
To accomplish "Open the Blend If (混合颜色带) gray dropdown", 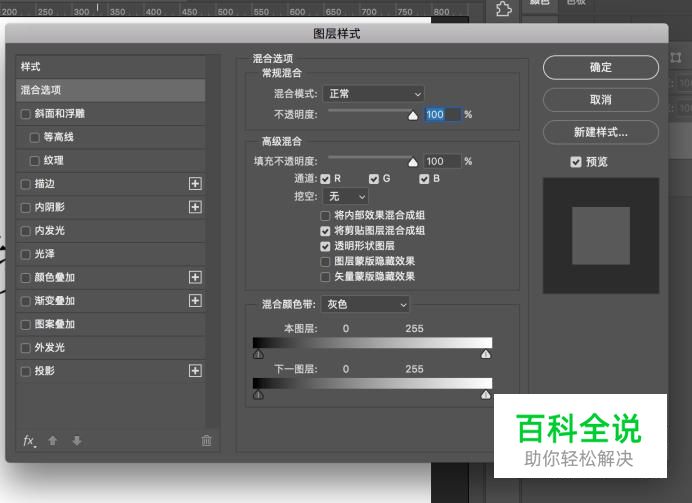I will point(365,304).
